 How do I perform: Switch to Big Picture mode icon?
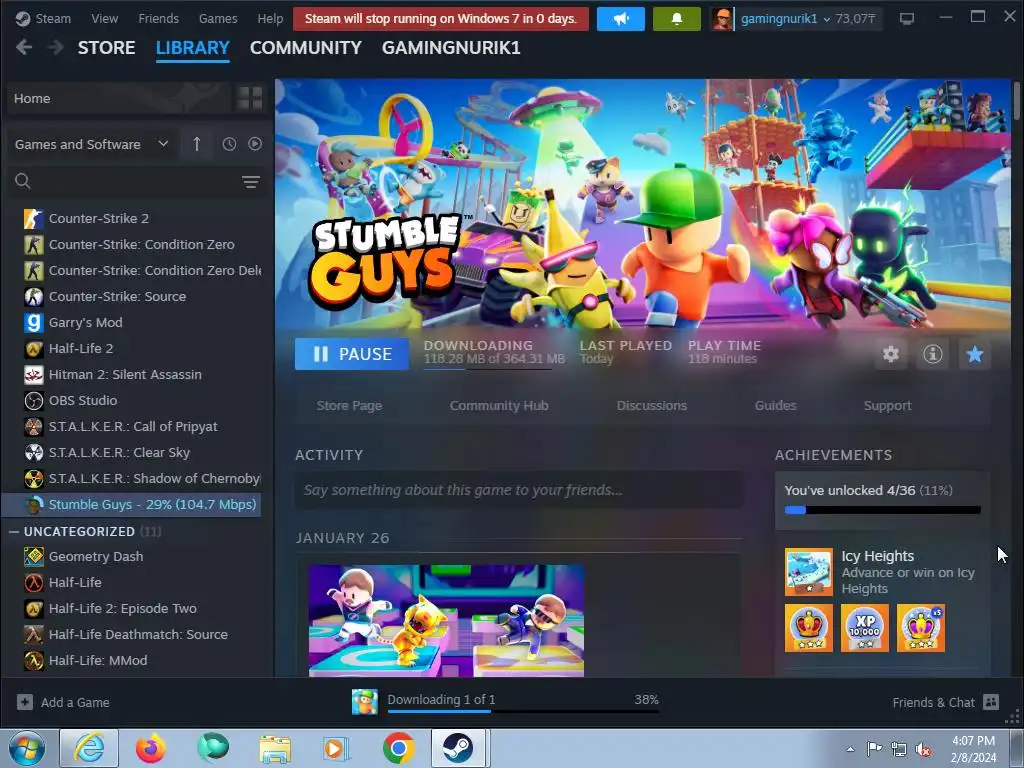tap(906, 19)
